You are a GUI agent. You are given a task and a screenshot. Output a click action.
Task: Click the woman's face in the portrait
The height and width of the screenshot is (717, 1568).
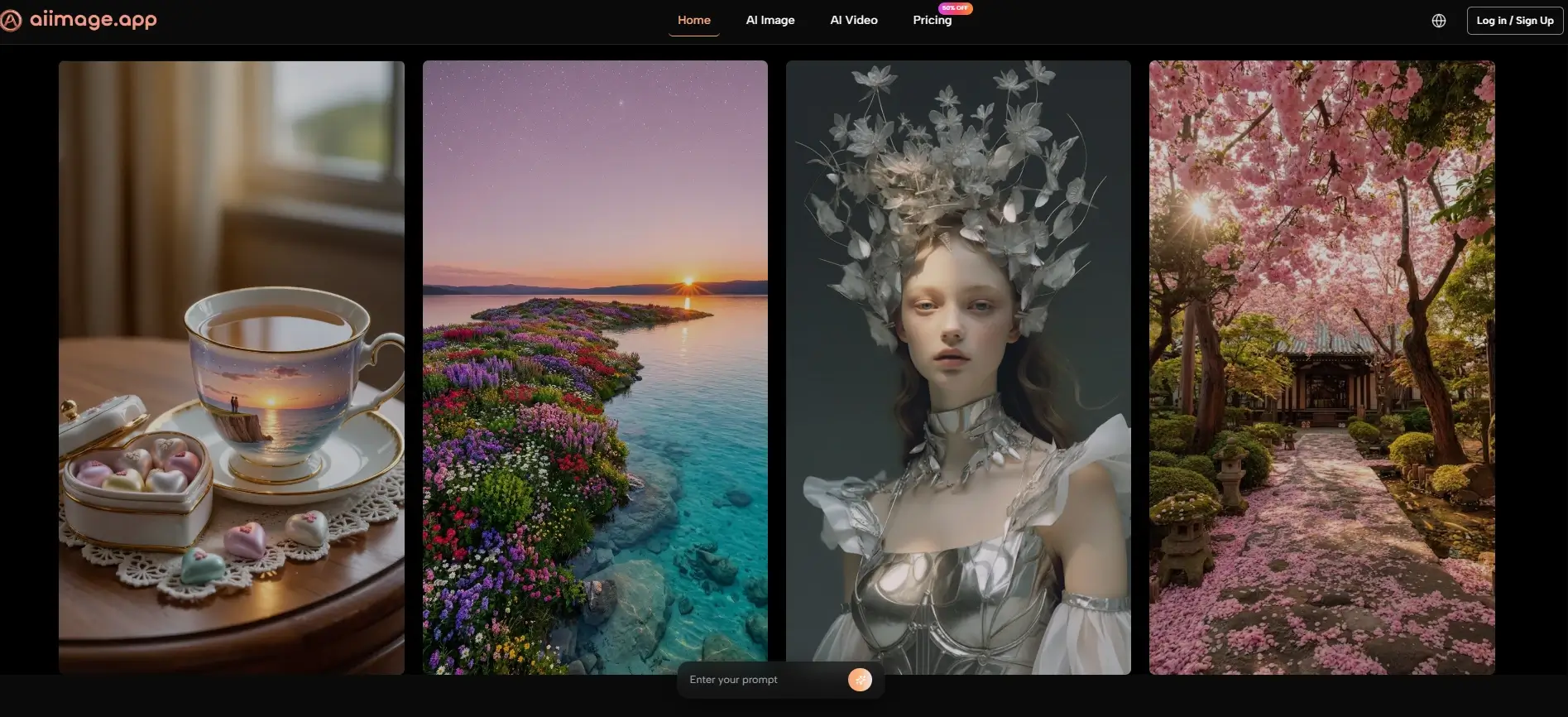click(x=952, y=327)
